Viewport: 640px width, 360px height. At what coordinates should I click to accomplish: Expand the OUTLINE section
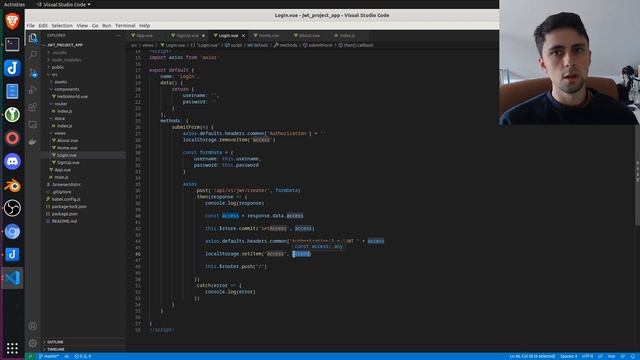(55, 342)
